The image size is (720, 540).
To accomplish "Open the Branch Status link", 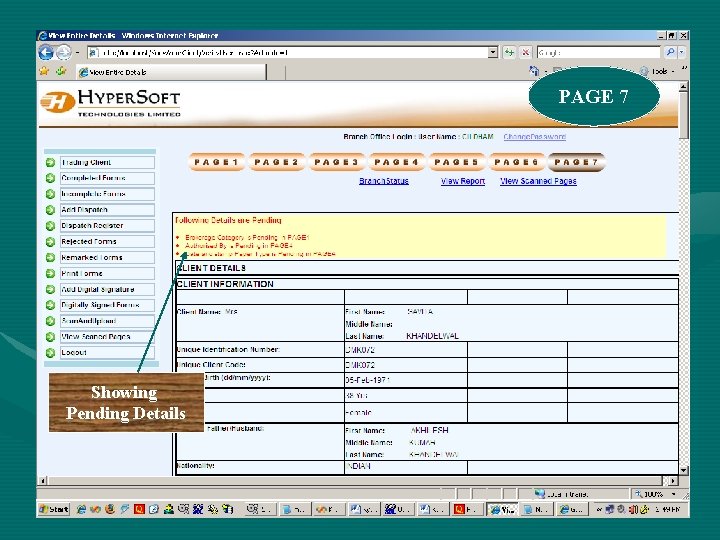I will (384, 181).
